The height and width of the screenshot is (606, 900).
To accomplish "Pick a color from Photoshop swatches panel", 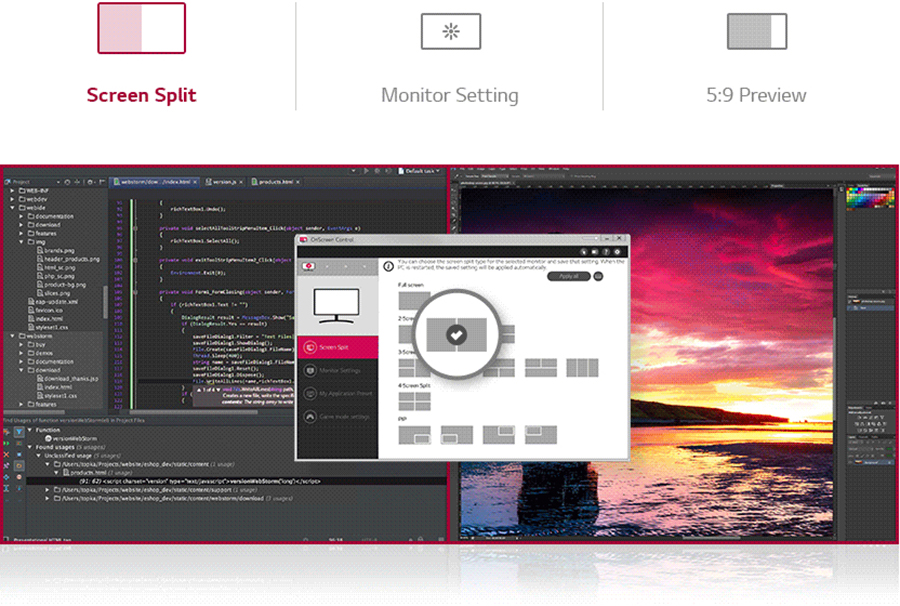I will [x=870, y=198].
